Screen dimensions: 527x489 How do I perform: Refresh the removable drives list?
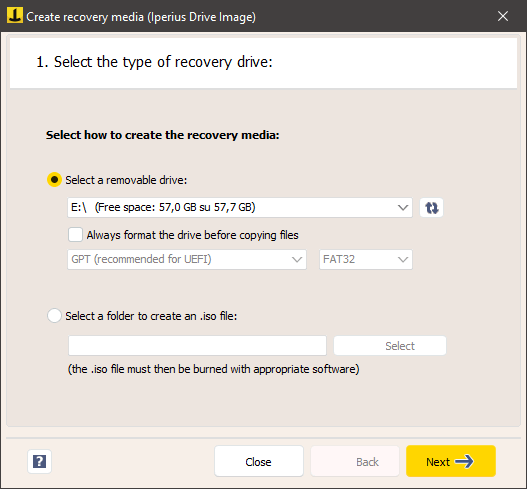pyautogui.click(x=432, y=208)
